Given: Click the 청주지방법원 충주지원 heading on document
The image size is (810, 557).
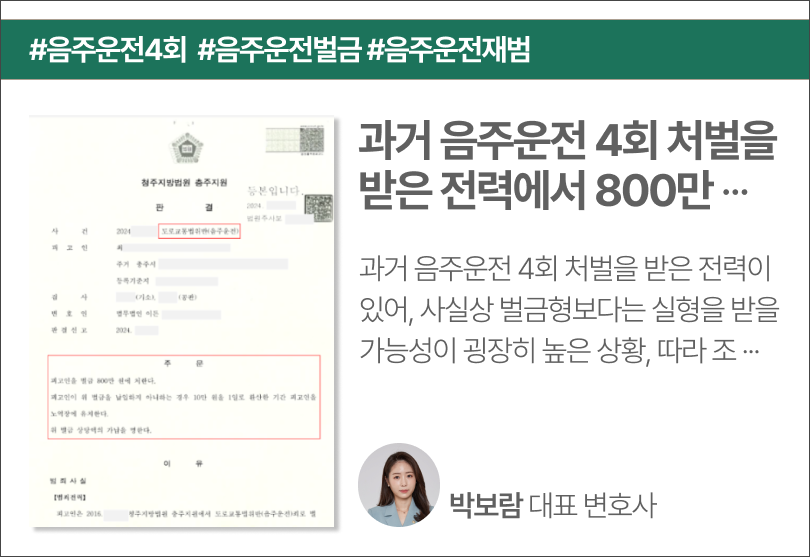Looking at the screenshot, I should click(x=185, y=184).
